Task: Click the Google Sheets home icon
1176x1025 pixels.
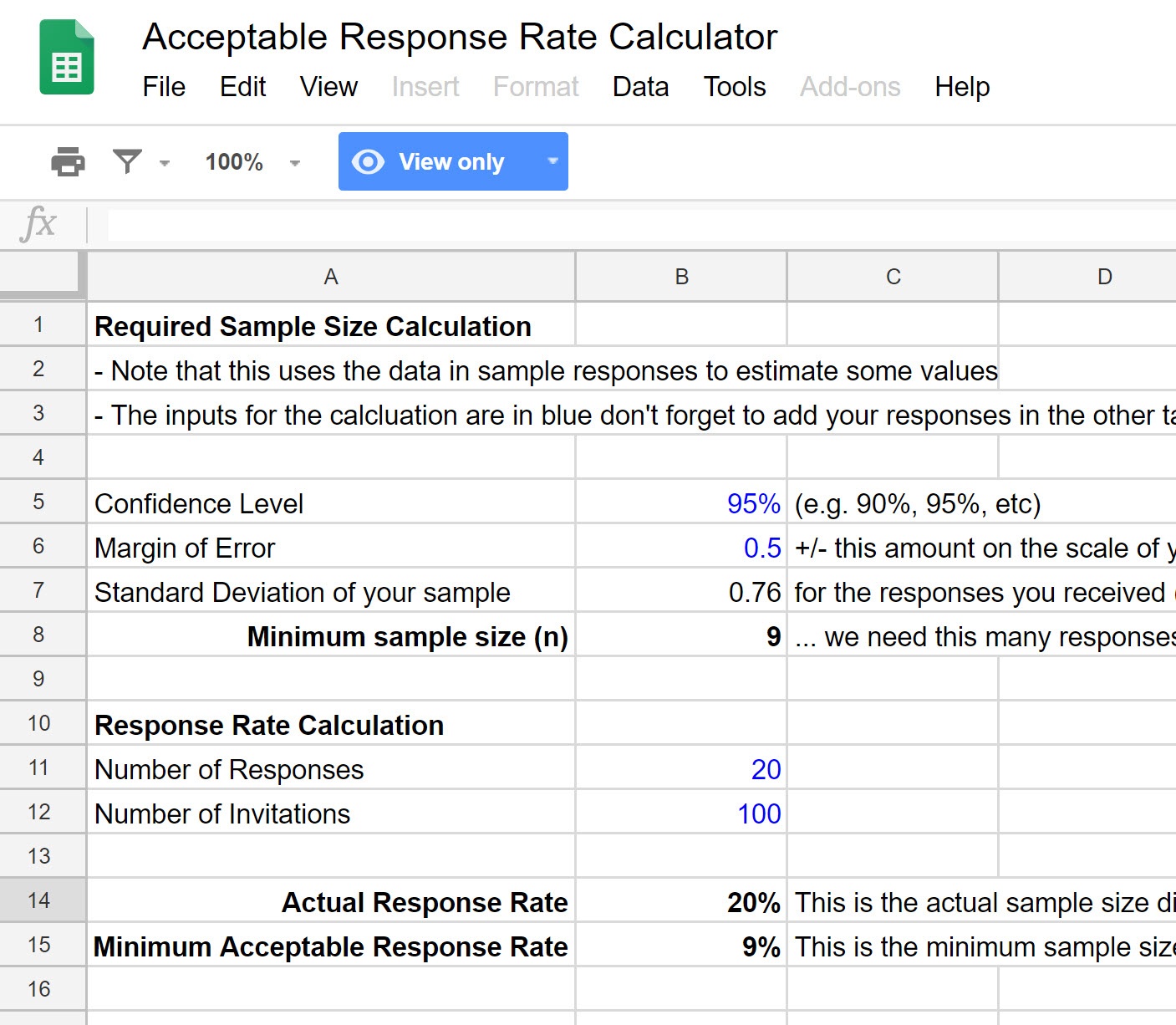Action: (x=67, y=57)
